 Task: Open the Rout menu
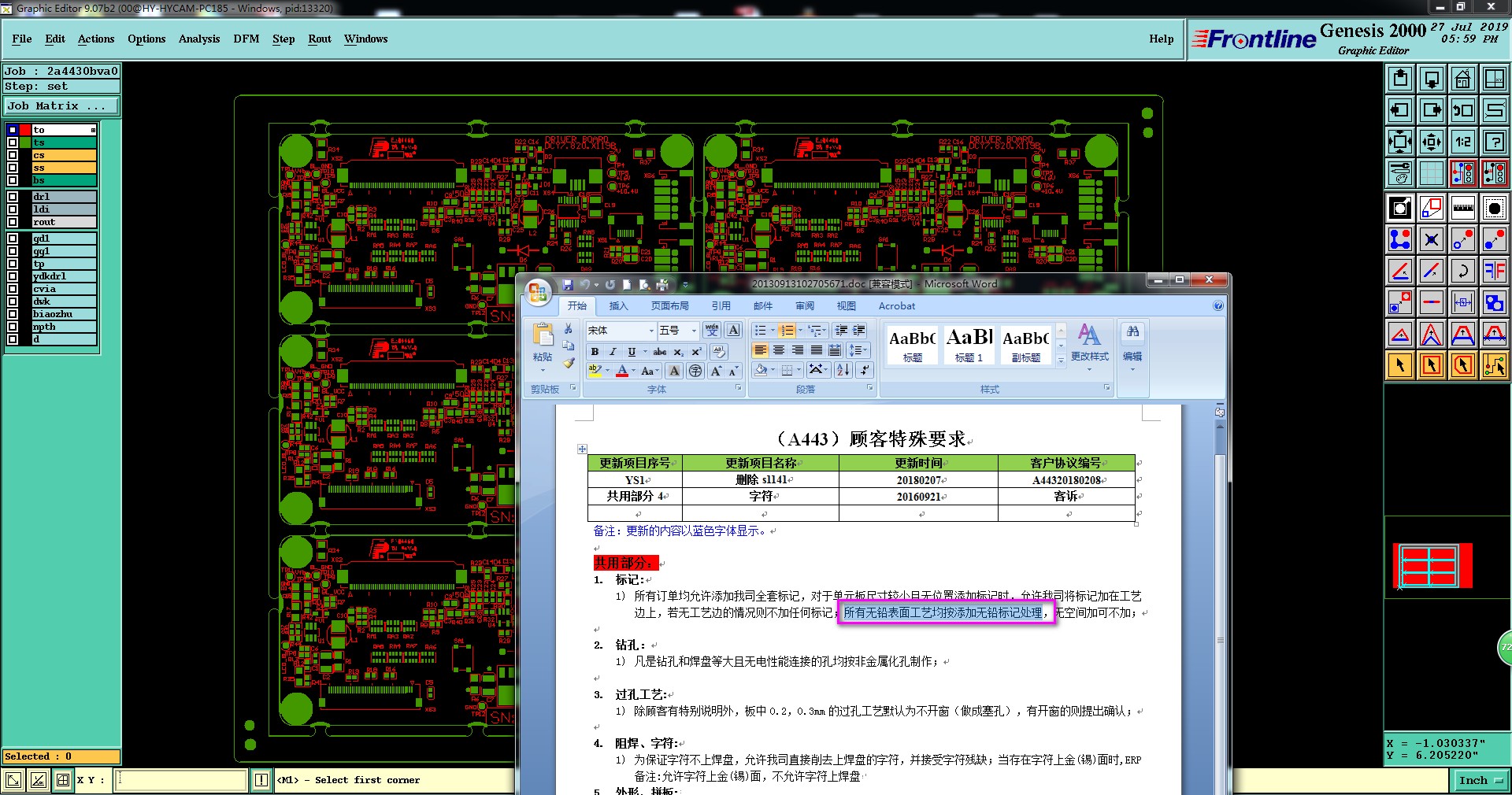coord(320,39)
